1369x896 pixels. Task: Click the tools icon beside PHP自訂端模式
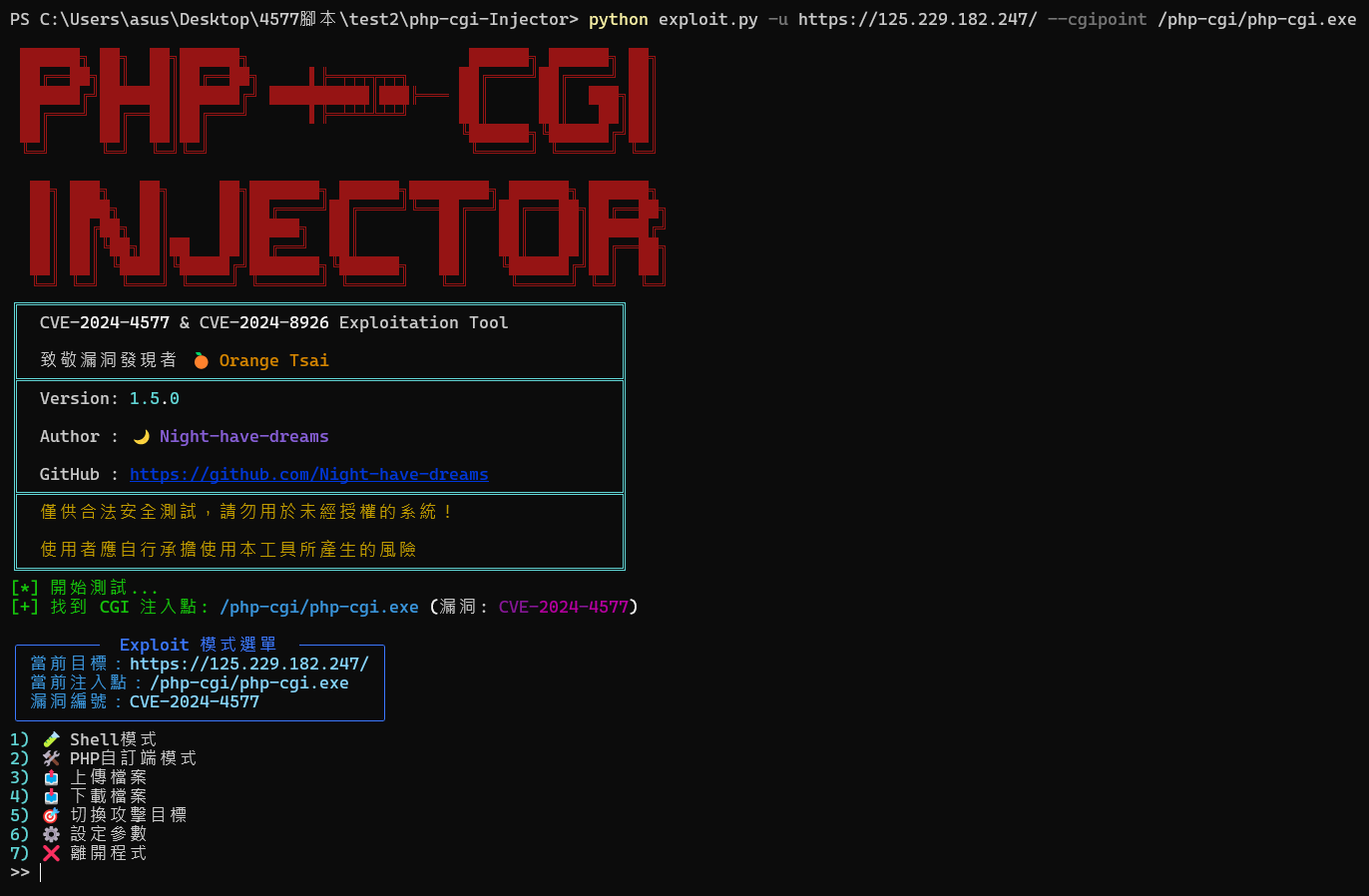point(51,758)
